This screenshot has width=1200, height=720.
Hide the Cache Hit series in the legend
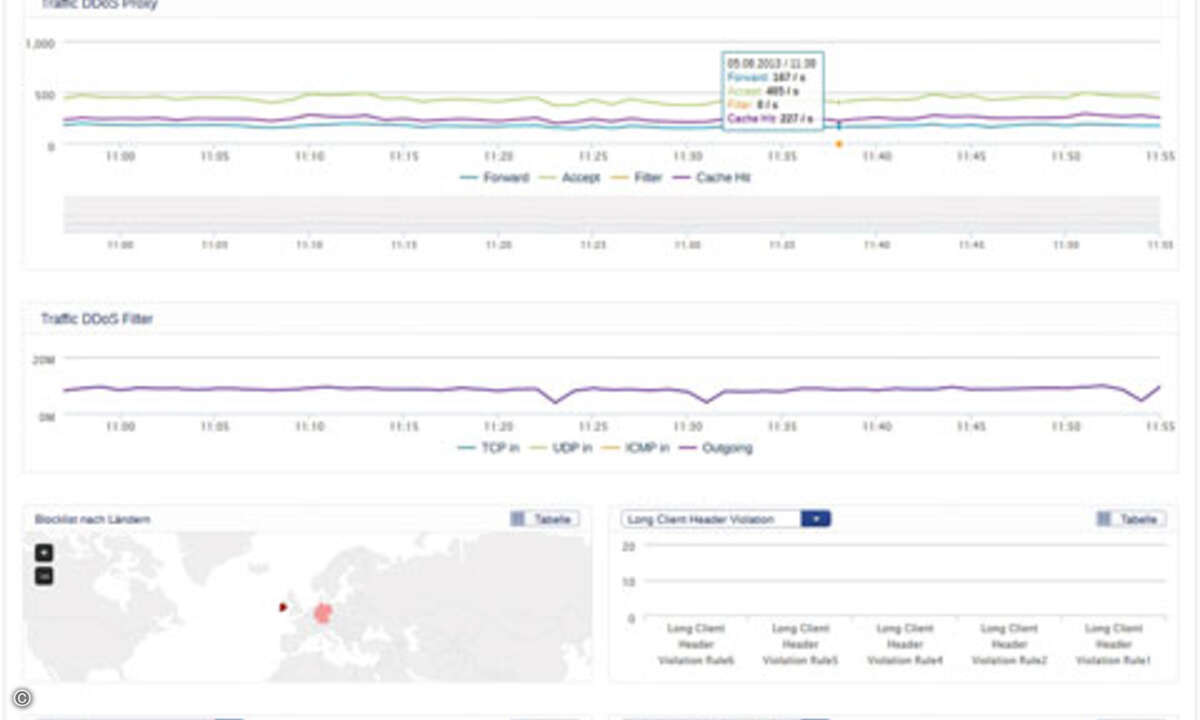[x=711, y=177]
